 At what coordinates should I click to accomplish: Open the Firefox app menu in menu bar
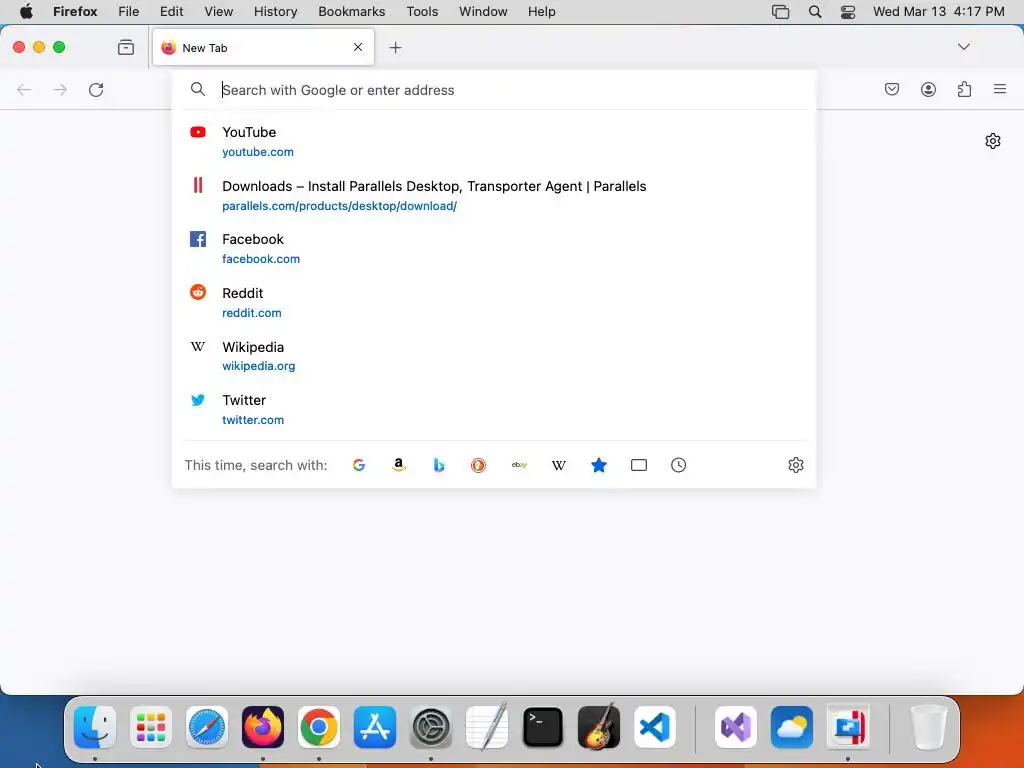tap(75, 11)
